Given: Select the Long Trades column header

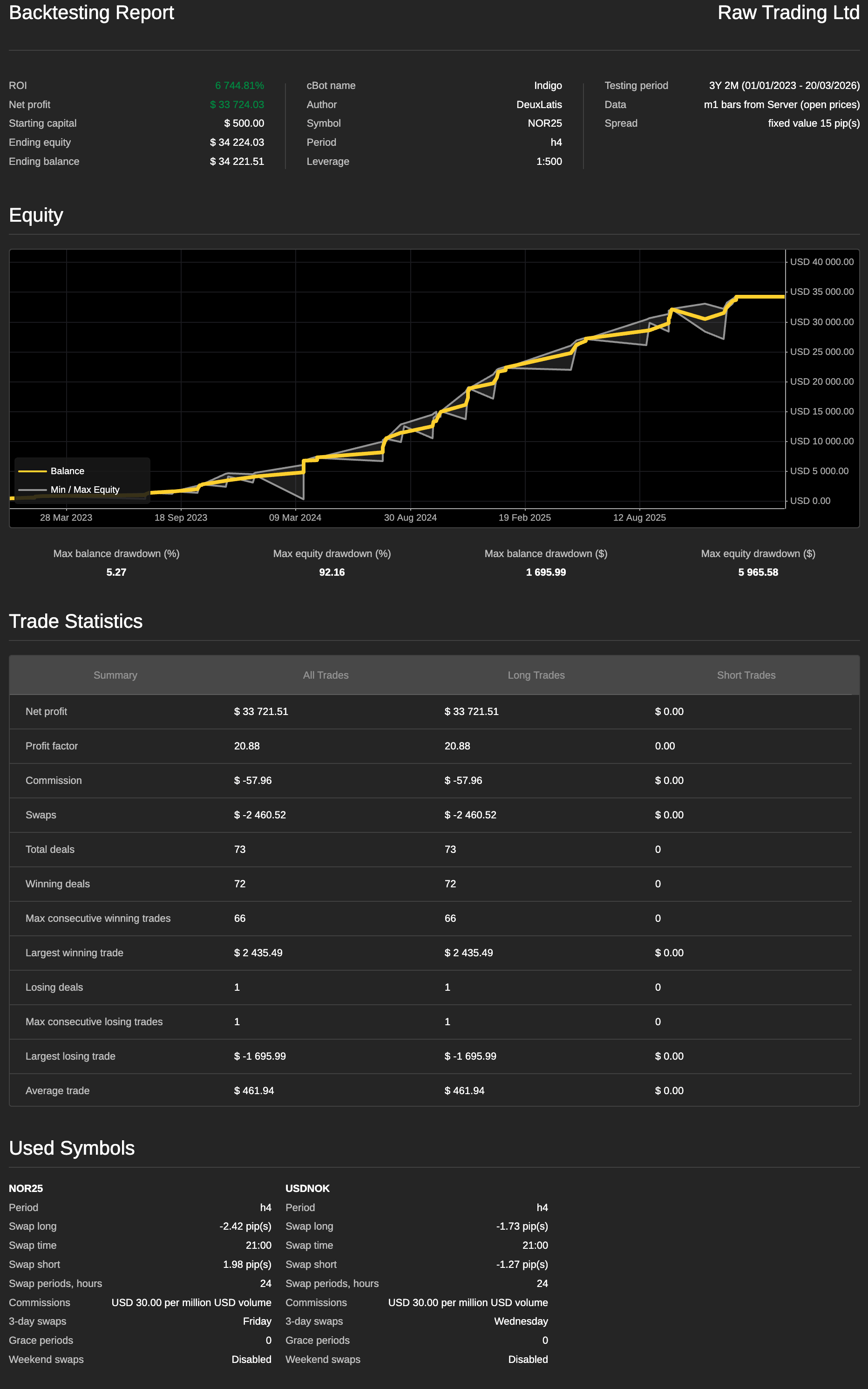Looking at the screenshot, I should [x=536, y=675].
